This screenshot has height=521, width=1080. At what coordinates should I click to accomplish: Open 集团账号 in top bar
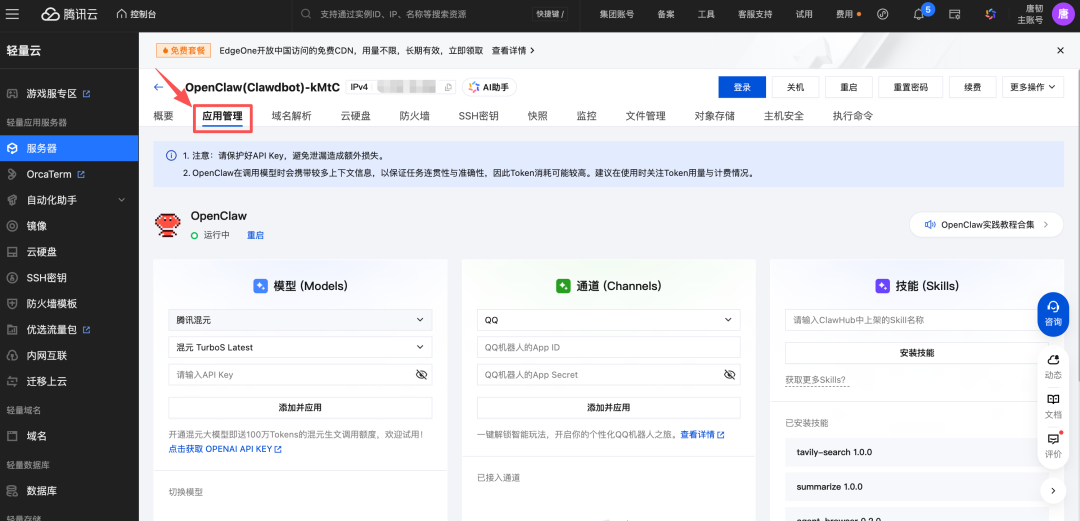pos(616,14)
